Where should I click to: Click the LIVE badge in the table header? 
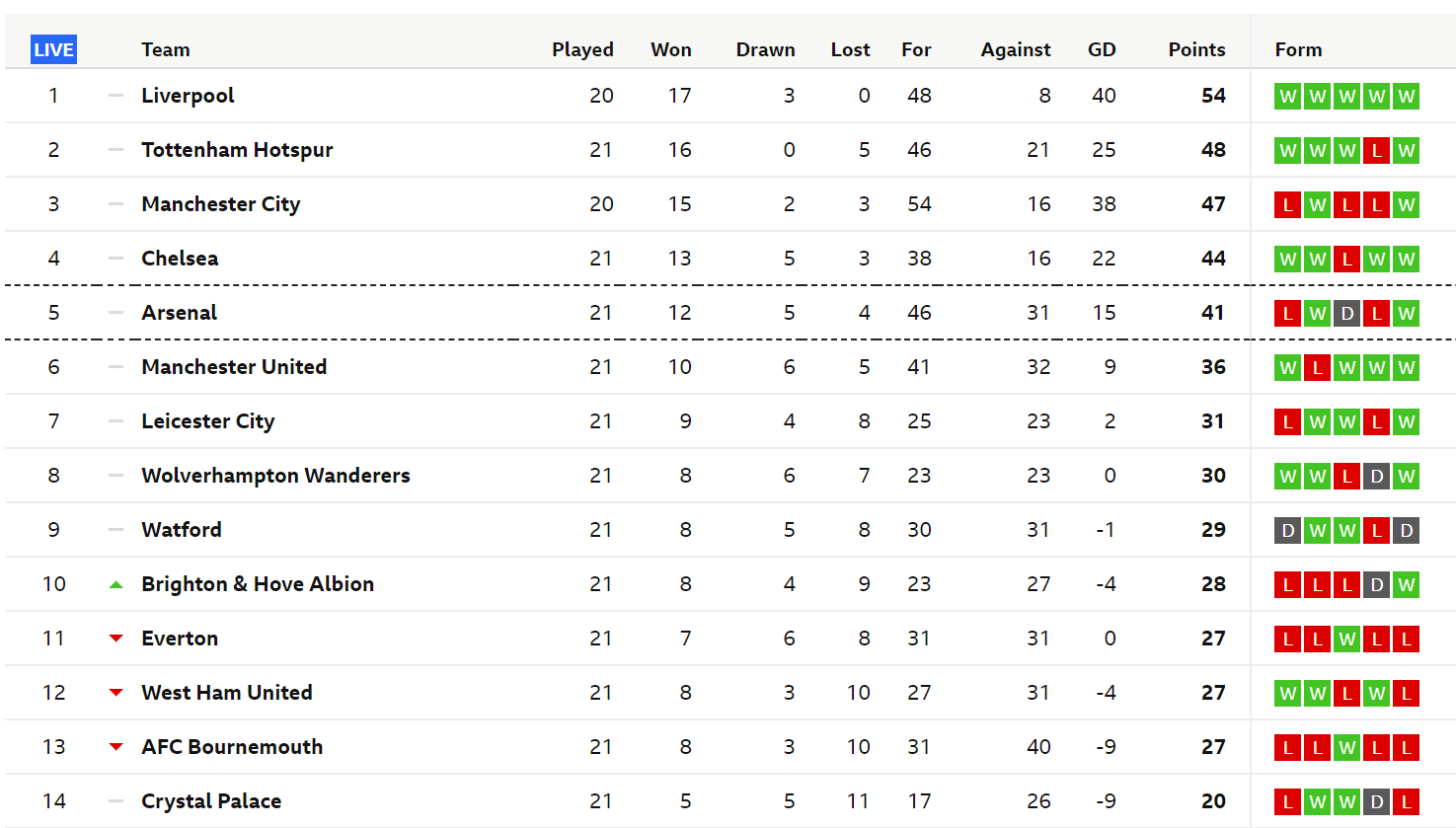coord(53,49)
